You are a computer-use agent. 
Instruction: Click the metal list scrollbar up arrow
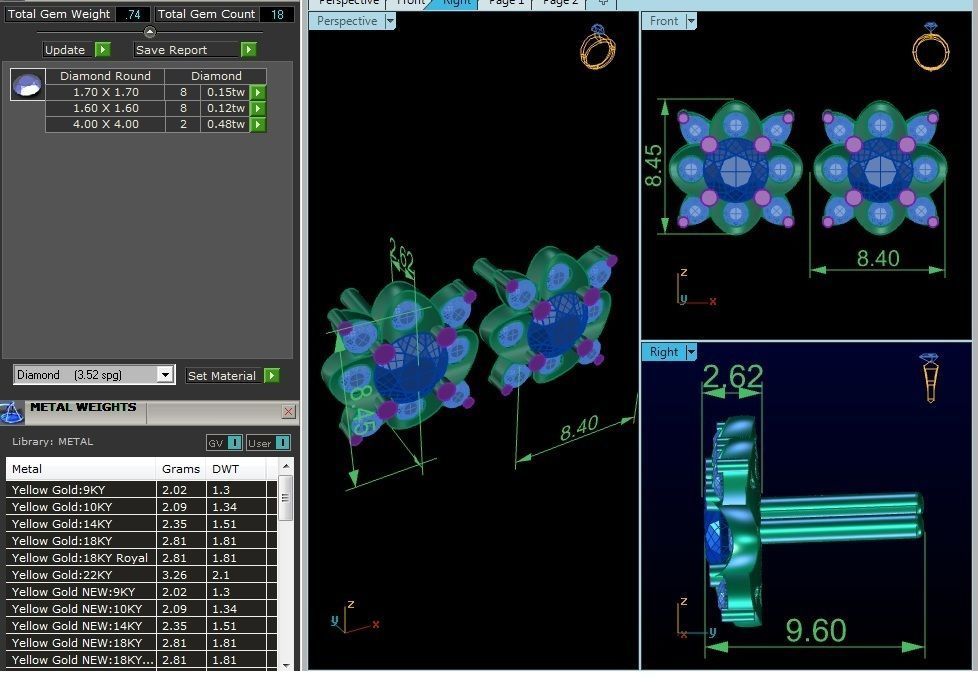(x=286, y=466)
